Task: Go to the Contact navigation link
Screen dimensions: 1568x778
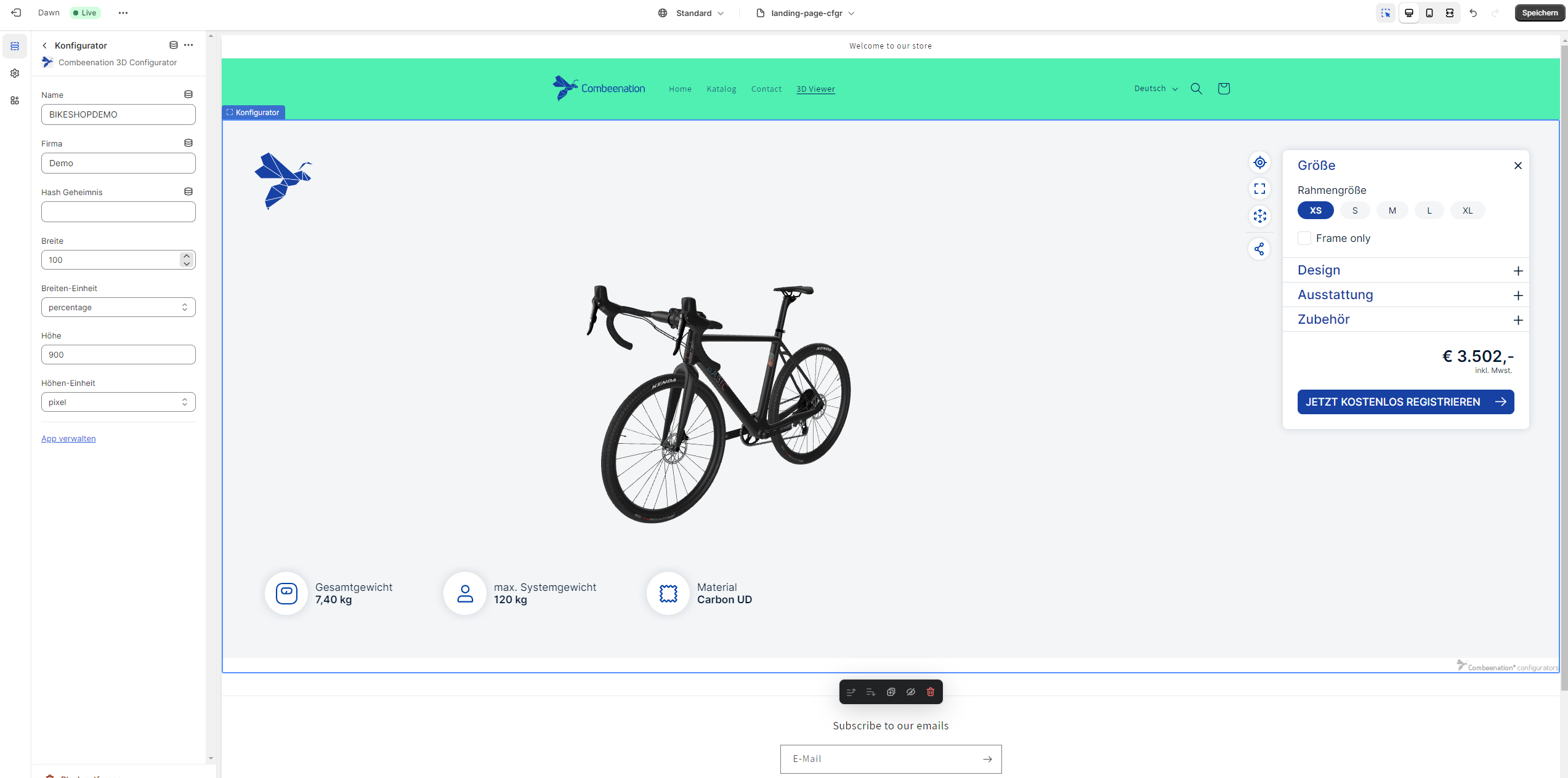Action: point(766,89)
